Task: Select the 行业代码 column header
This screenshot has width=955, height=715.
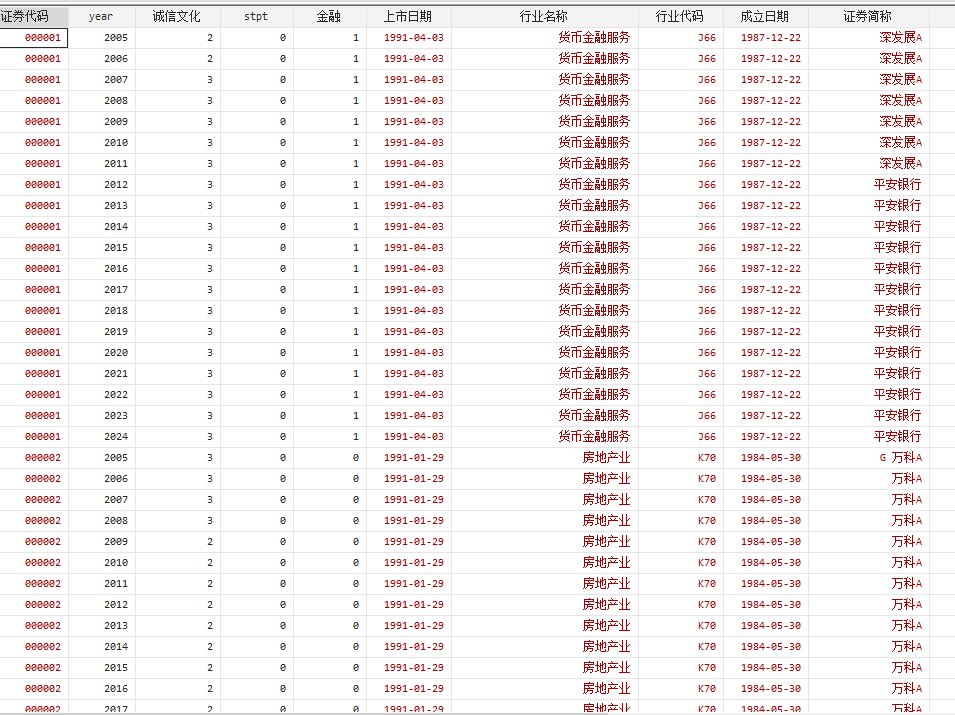Action: click(680, 16)
